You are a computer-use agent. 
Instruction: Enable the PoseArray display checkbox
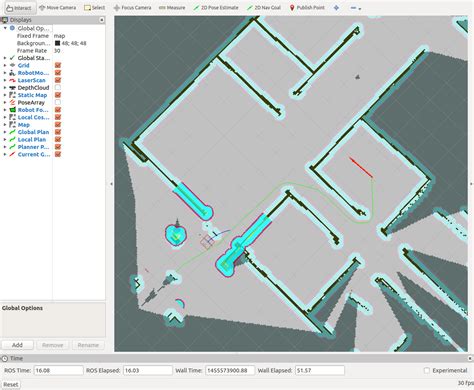click(58, 102)
